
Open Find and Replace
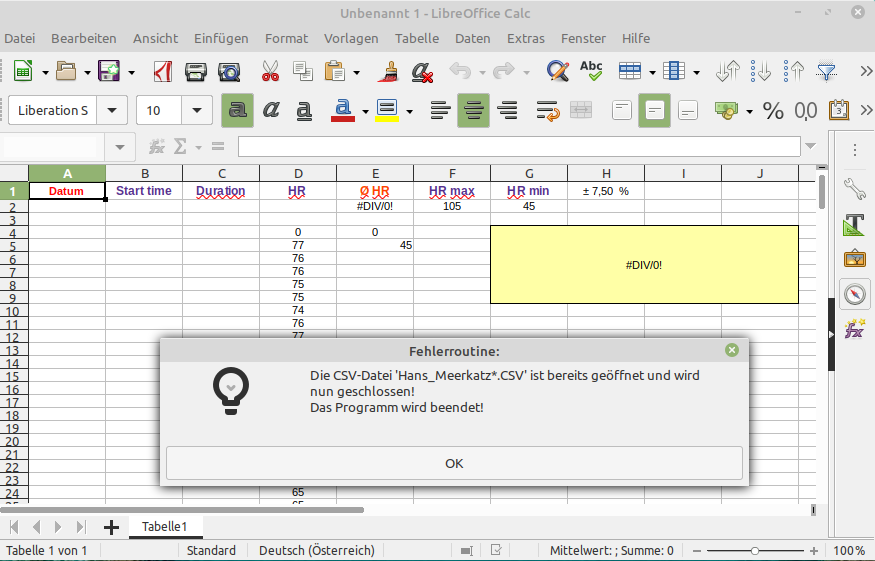(557, 71)
